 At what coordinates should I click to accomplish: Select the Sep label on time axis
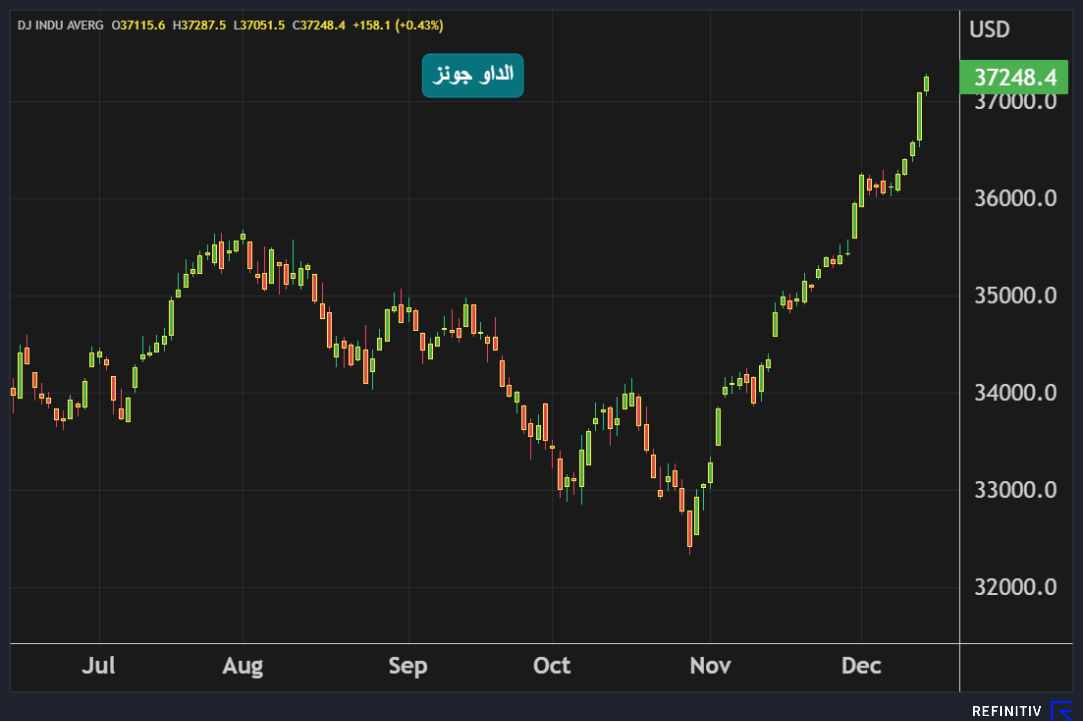408,666
